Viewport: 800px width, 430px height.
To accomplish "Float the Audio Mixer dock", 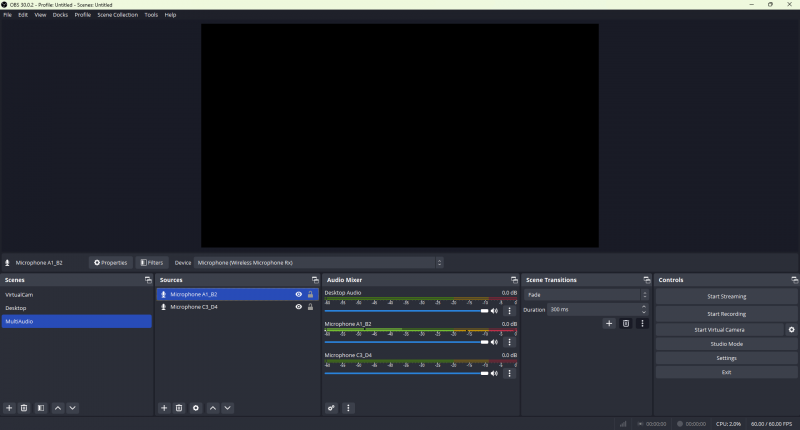I will (x=514, y=280).
